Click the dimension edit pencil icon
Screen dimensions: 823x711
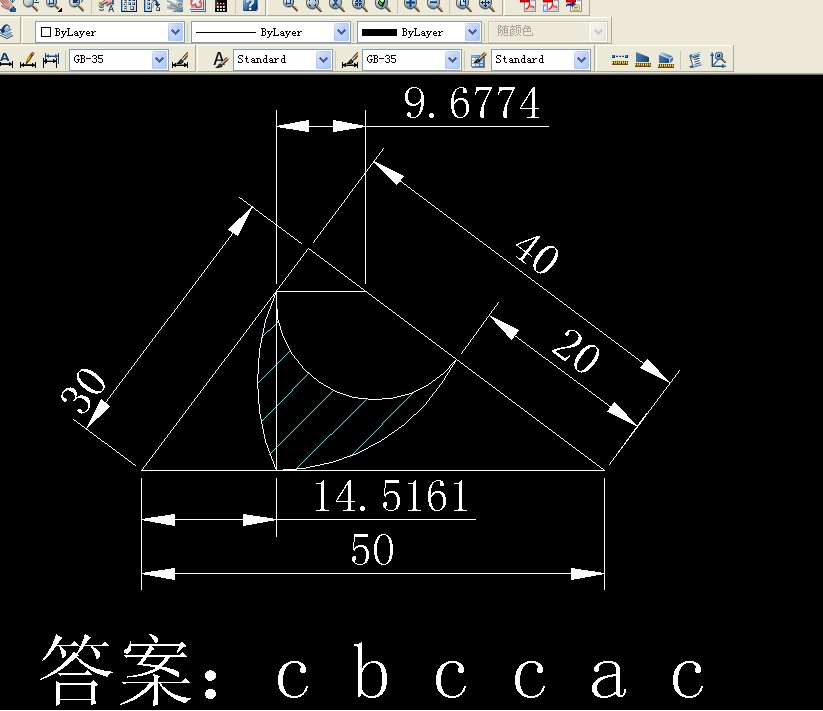(28, 59)
